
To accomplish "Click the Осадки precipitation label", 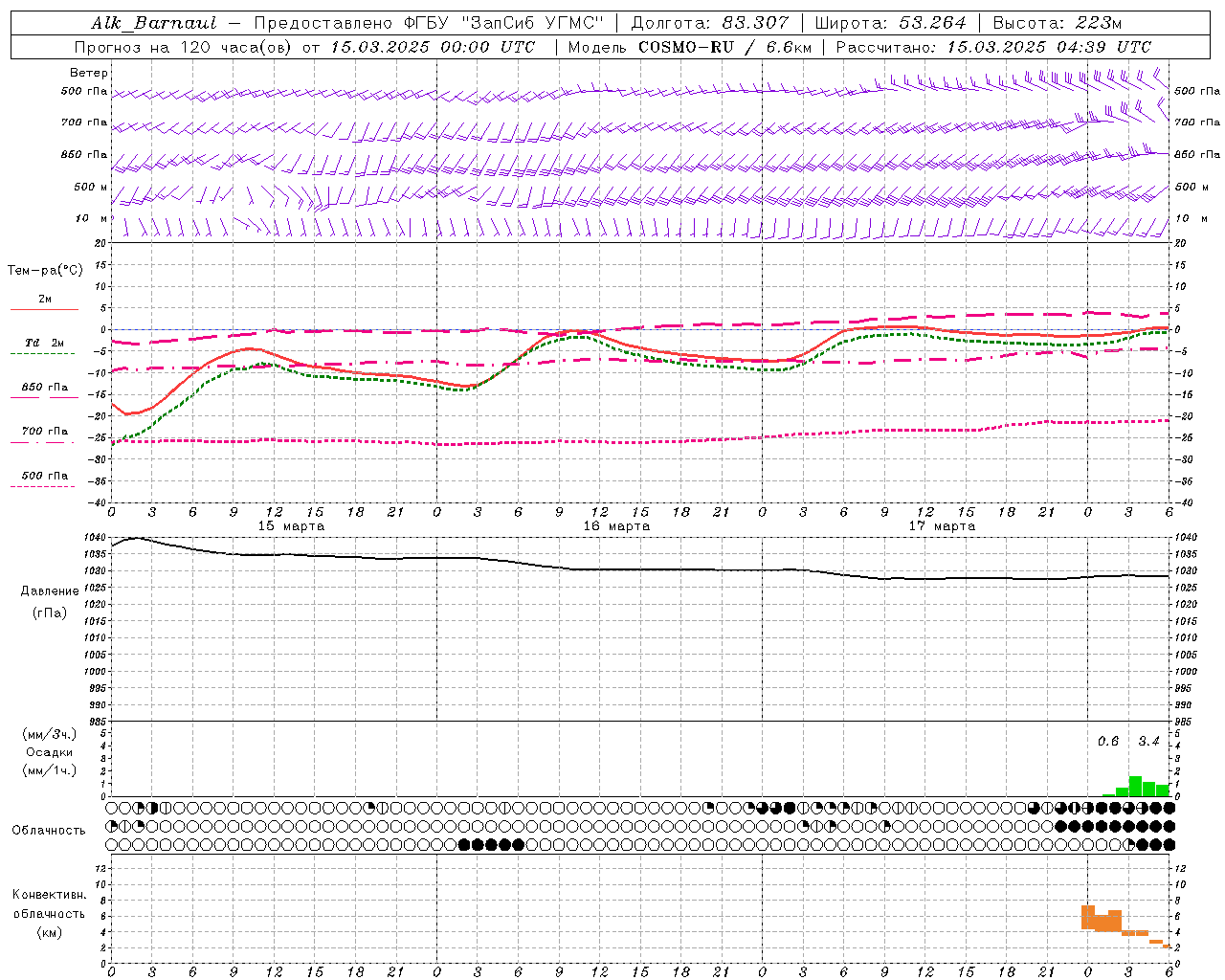I will [50, 752].
